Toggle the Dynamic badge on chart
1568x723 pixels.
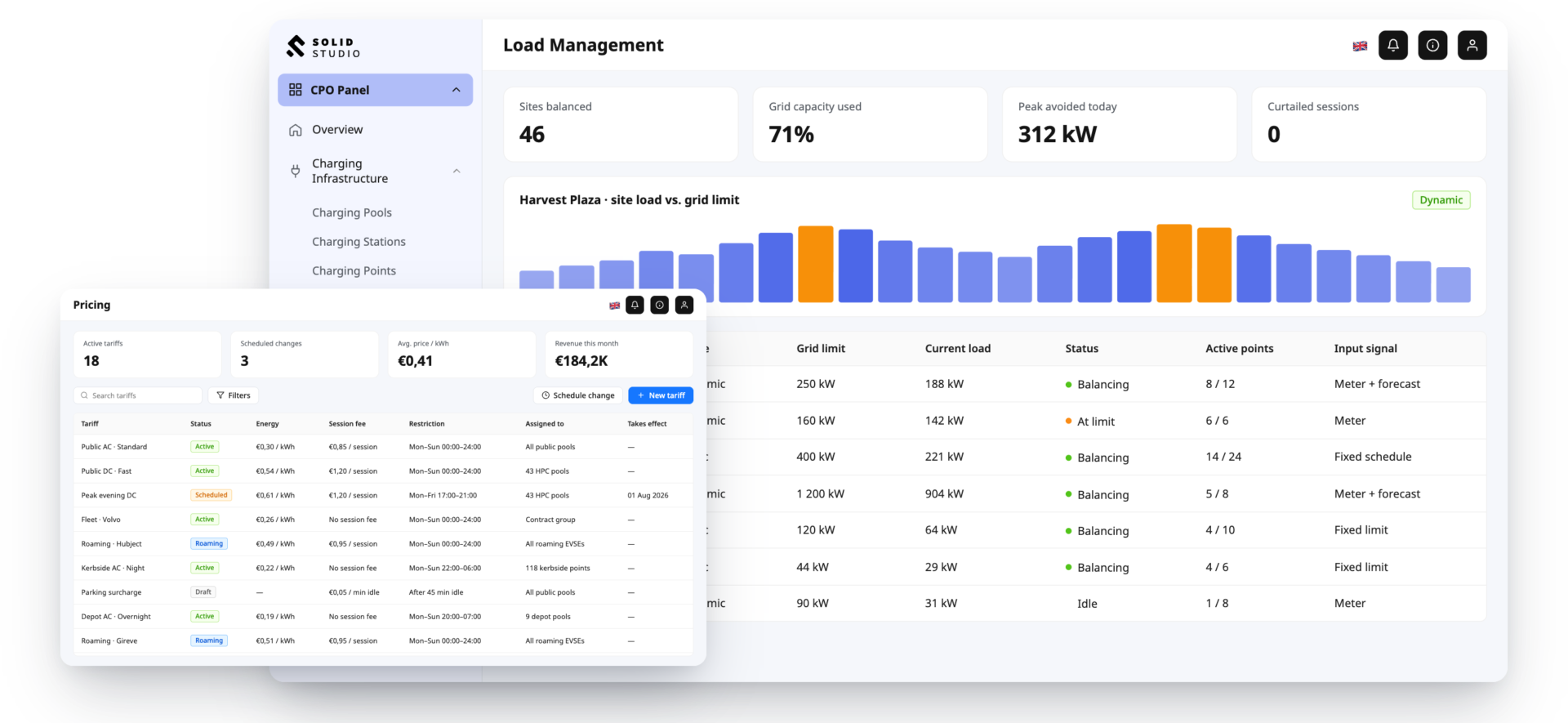1441,200
